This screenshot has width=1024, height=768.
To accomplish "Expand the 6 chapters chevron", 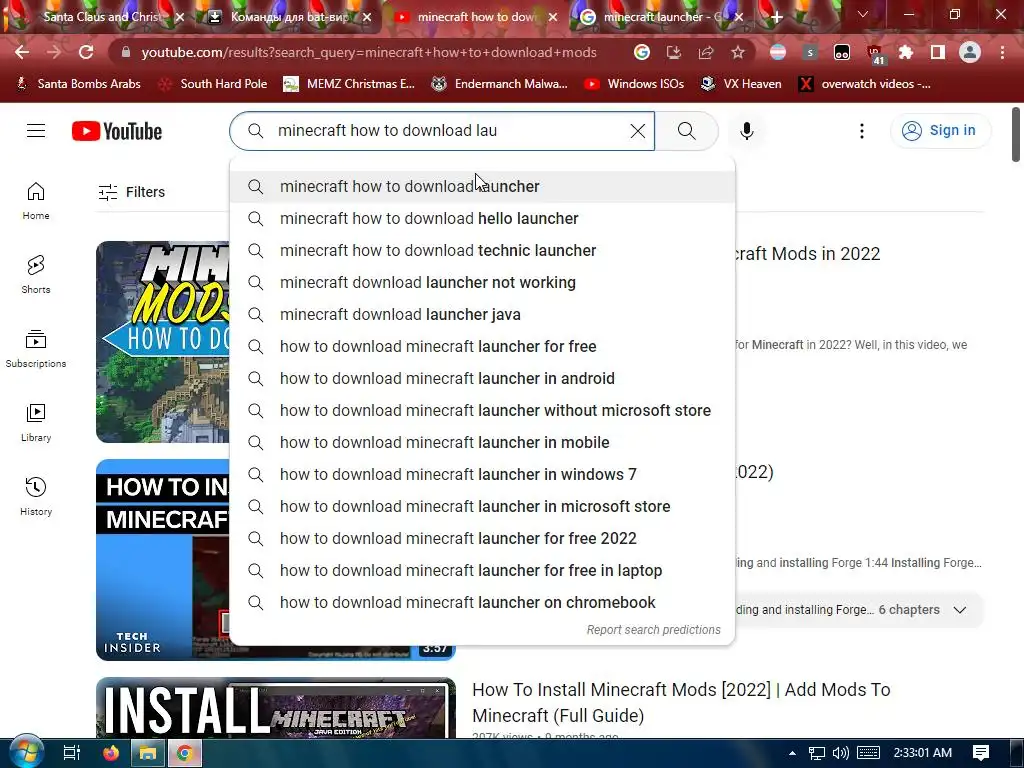I will (x=959, y=610).
